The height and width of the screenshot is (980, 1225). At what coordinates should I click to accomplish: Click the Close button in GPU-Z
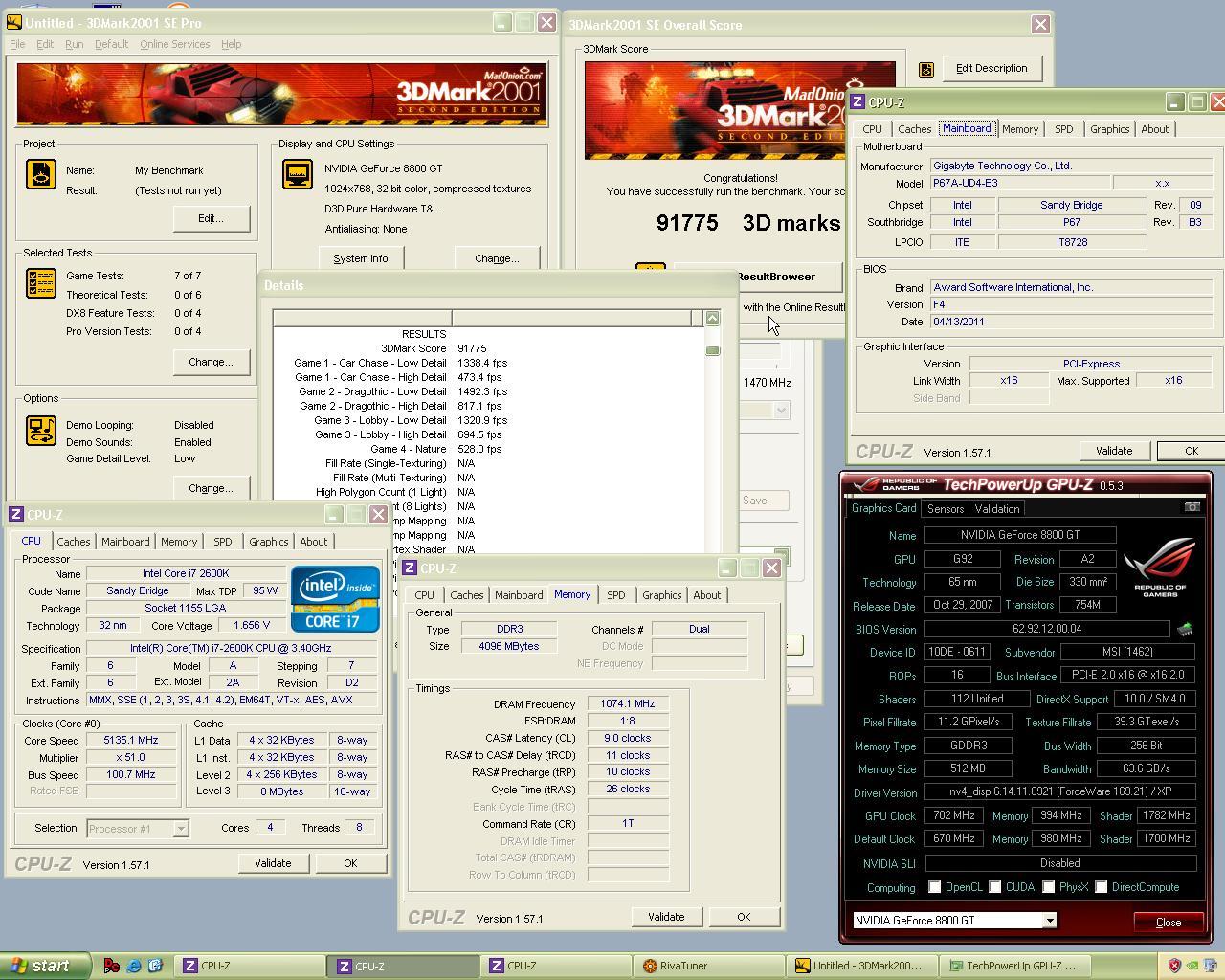pos(1169,923)
